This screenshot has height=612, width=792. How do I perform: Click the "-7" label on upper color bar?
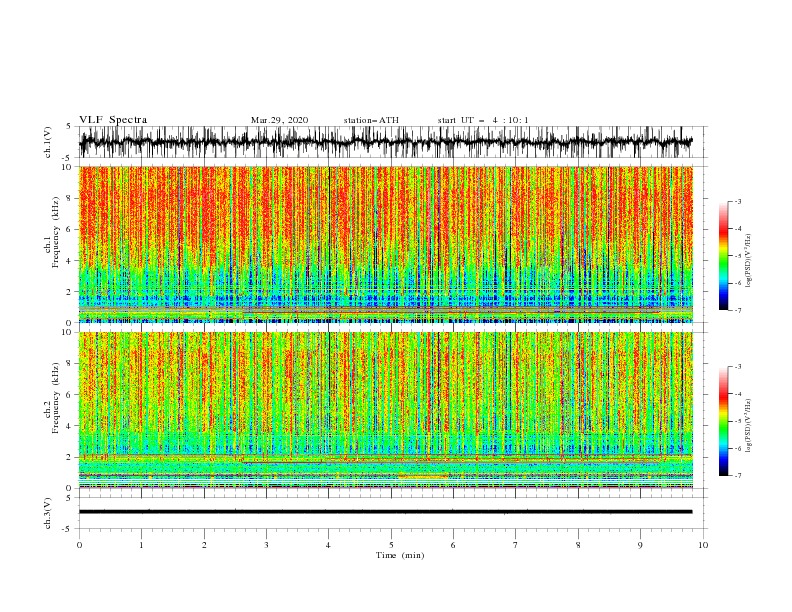click(x=738, y=310)
